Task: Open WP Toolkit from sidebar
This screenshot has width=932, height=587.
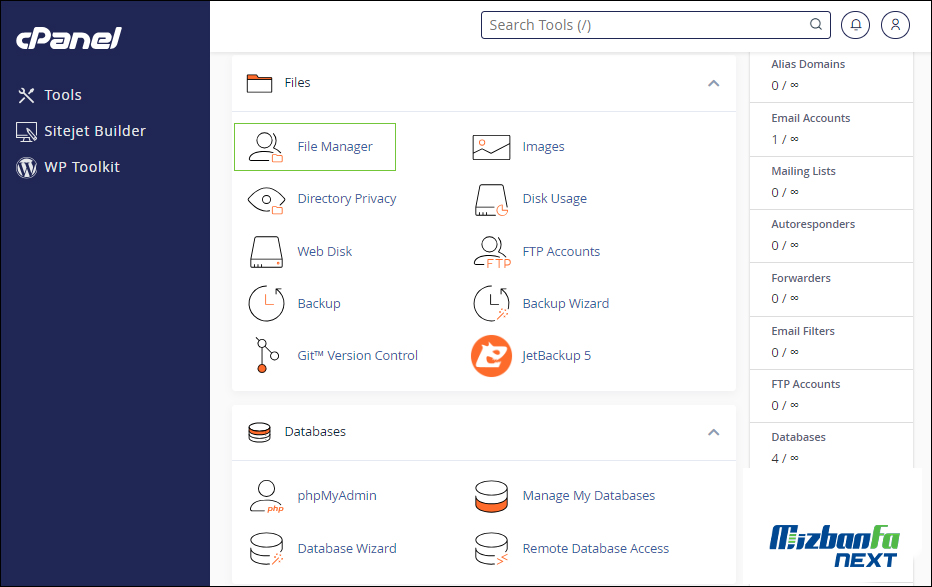Action: click(81, 167)
